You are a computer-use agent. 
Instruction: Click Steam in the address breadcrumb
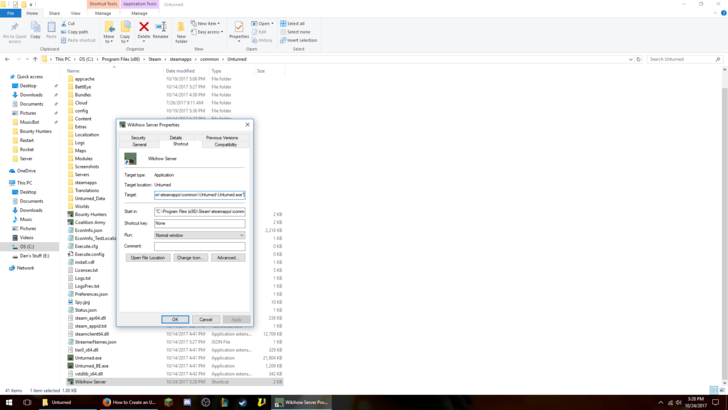point(155,59)
